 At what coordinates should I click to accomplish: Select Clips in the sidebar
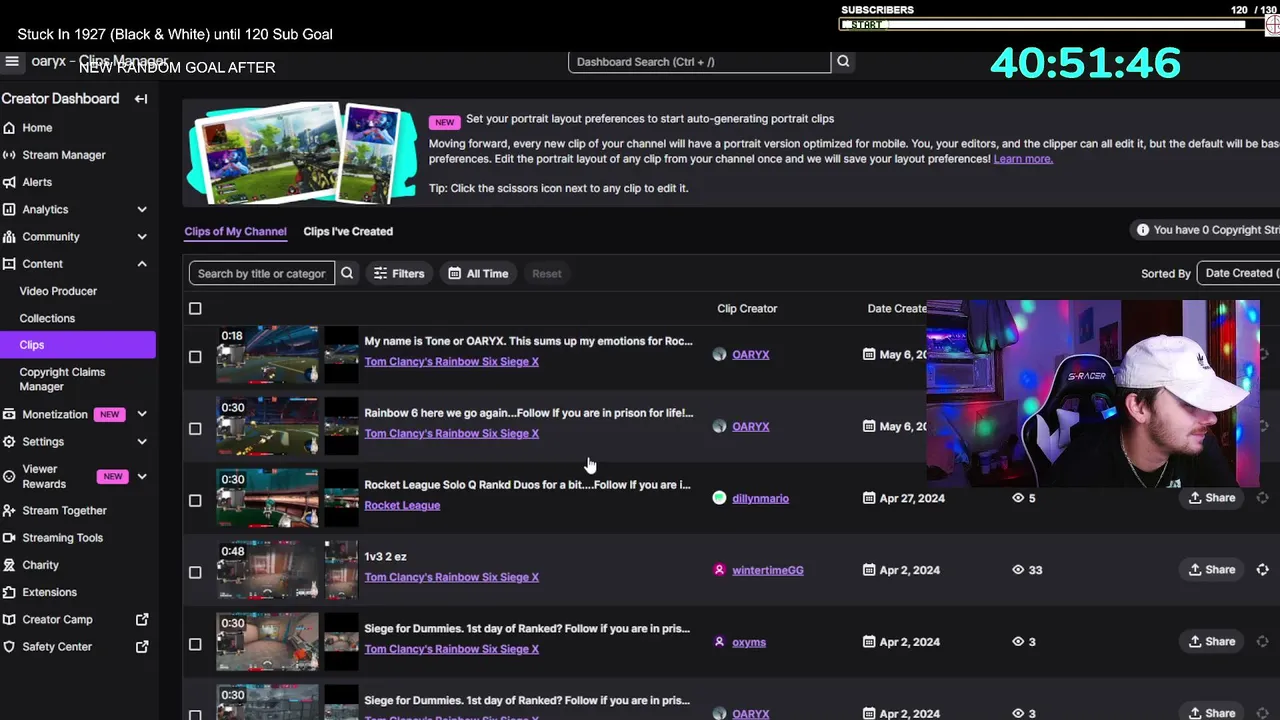point(77,345)
